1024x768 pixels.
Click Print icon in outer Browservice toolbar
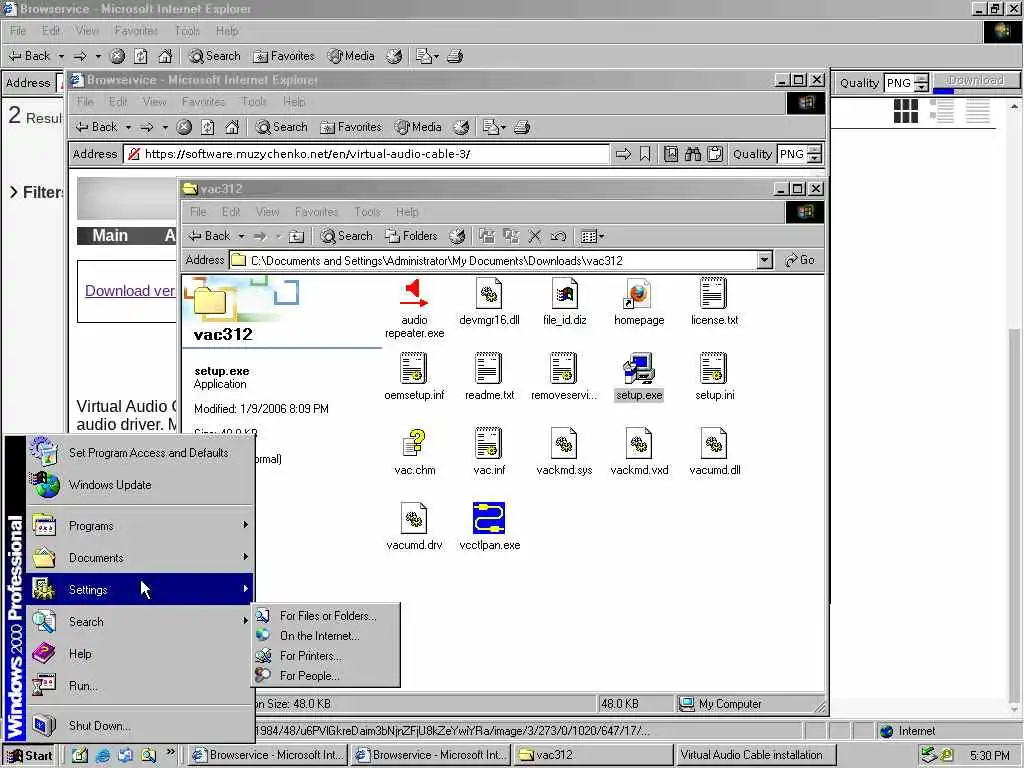(x=455, y=56)
